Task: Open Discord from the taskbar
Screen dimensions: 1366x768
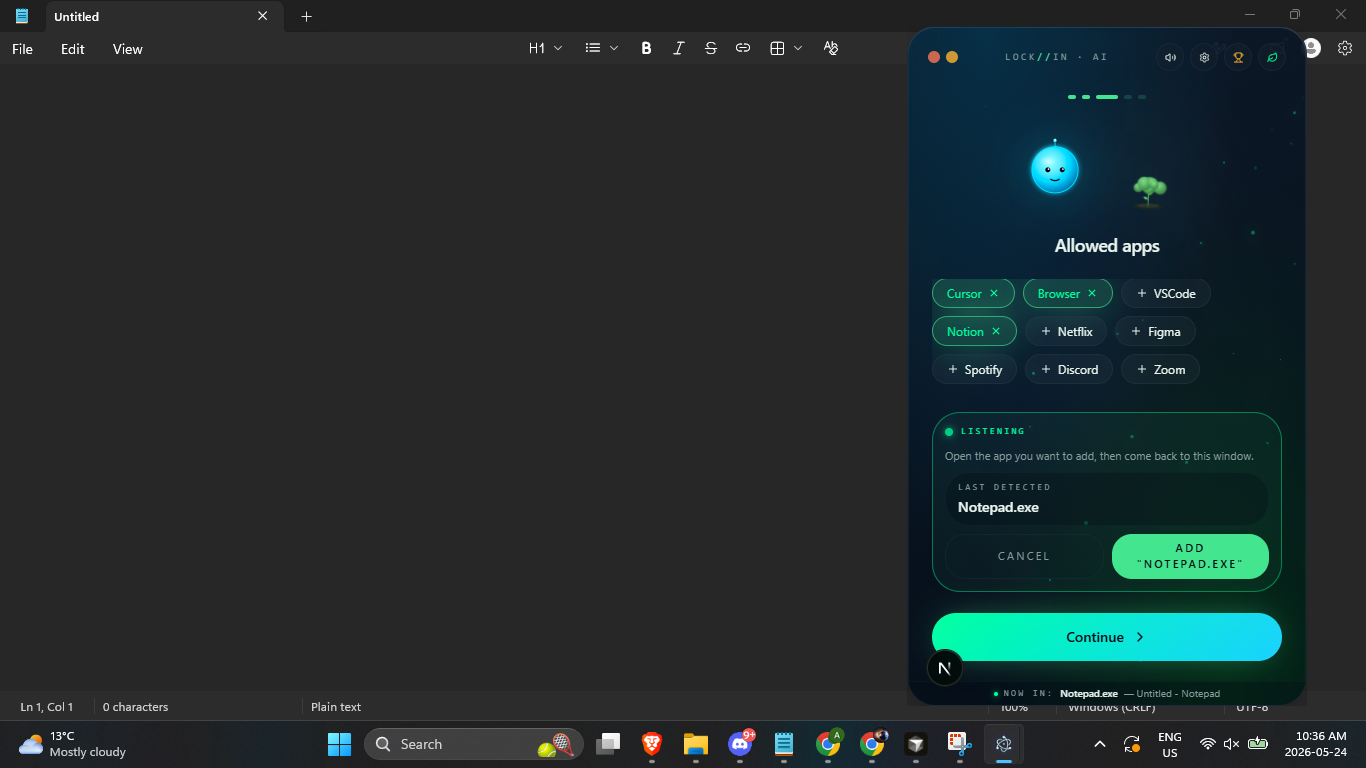Action: click(x=740, y=744)
